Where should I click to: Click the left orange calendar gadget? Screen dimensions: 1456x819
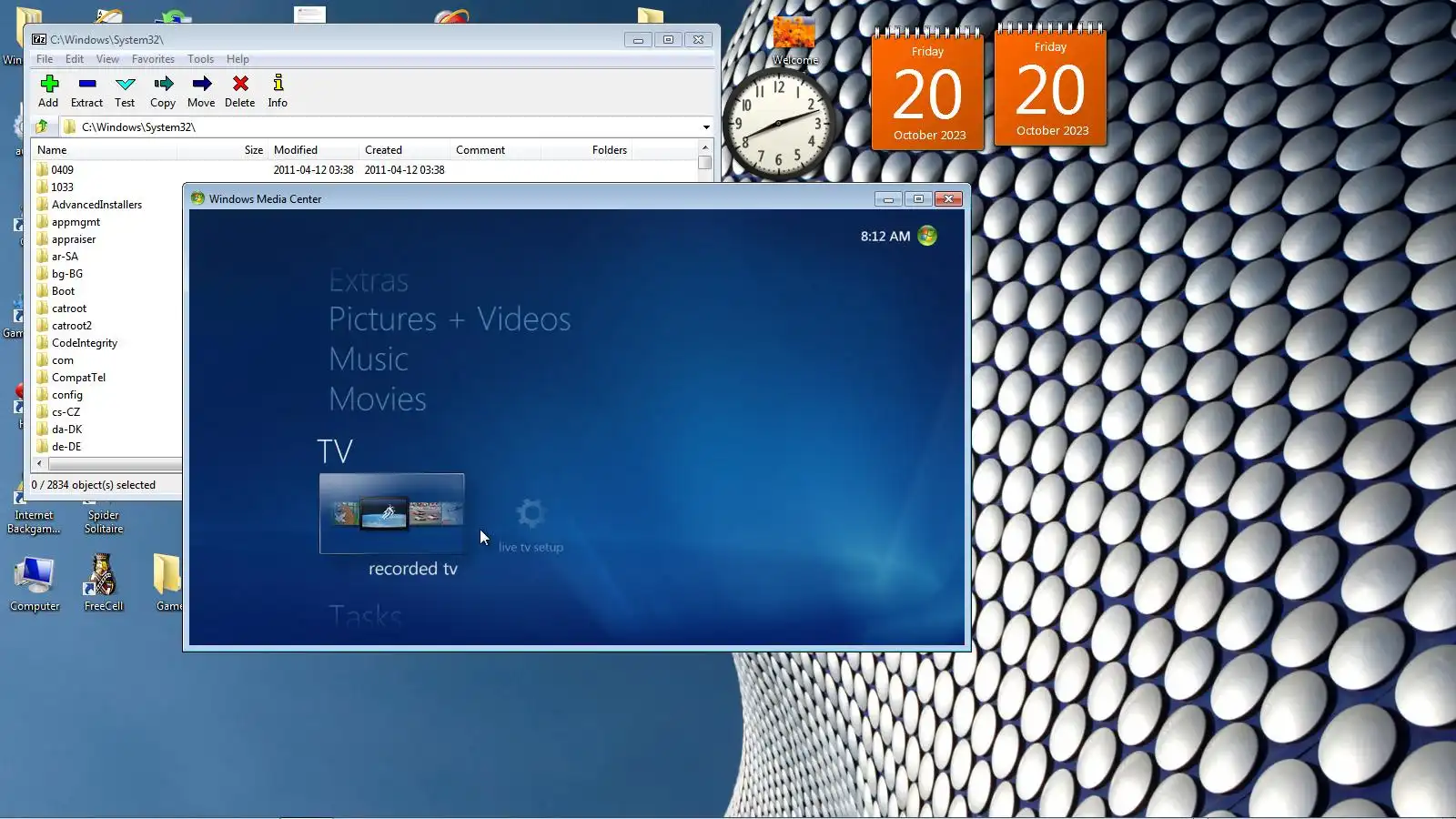point(928,88)
